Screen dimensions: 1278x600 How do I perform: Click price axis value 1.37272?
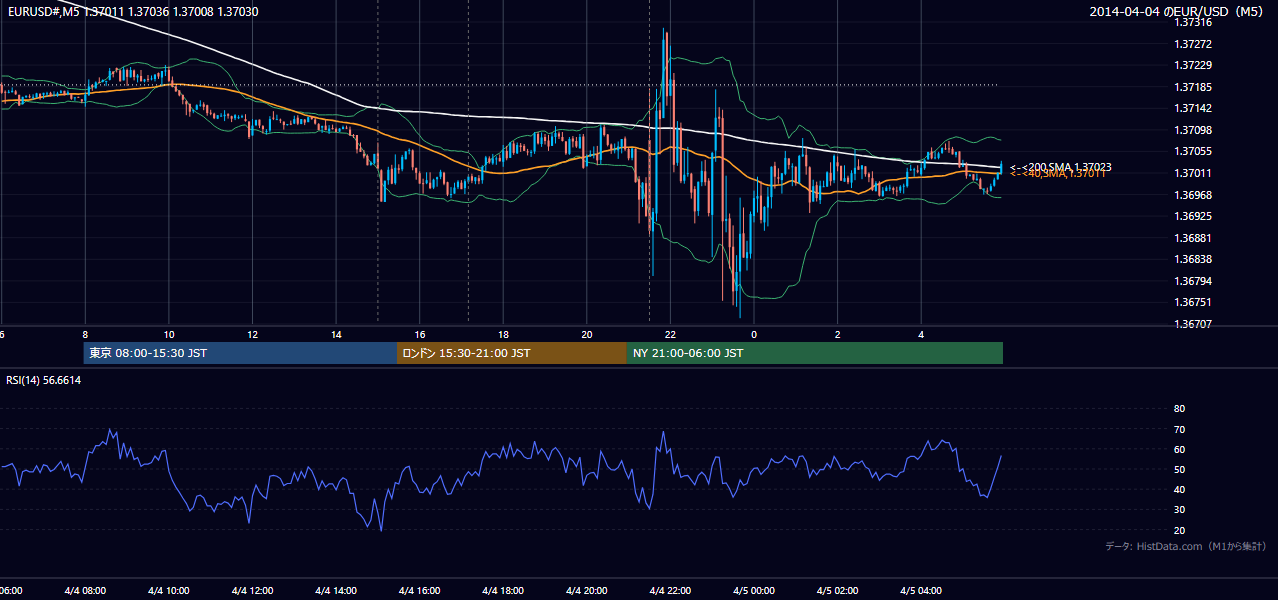click(1194, 44)
